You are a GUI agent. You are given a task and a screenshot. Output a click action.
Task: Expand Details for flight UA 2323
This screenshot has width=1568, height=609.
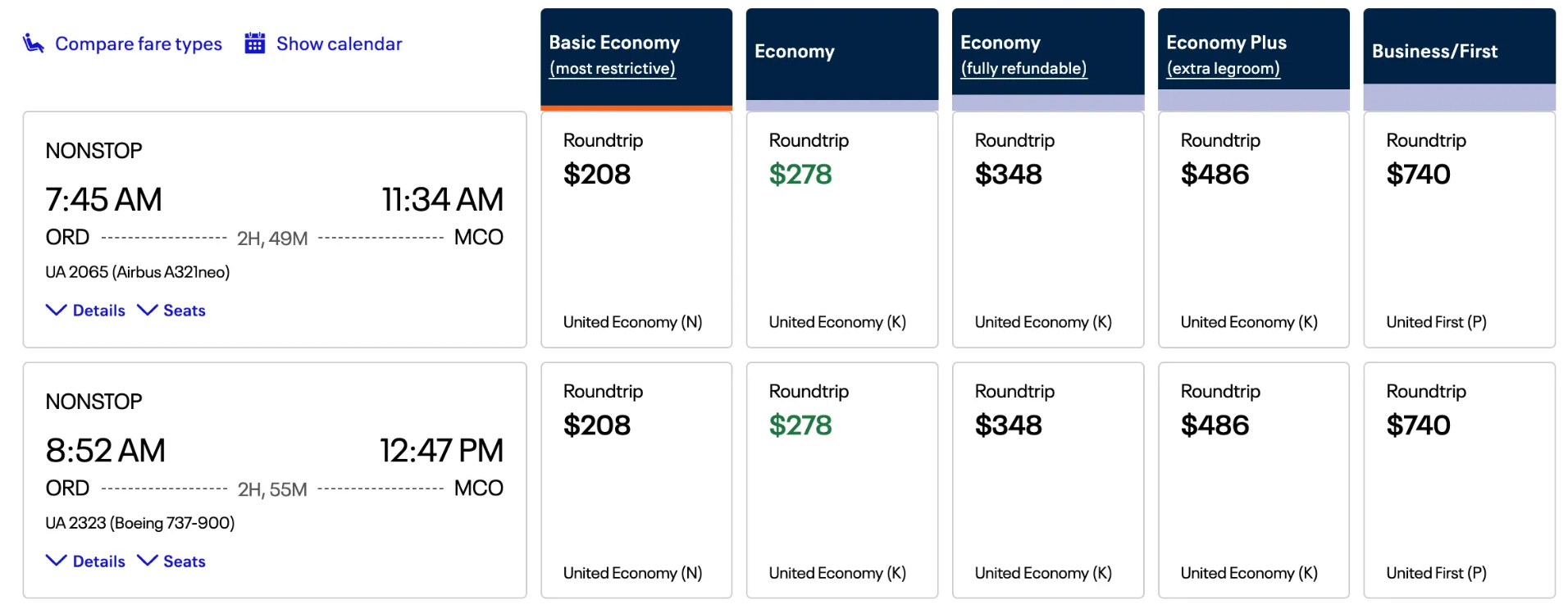tap(85, 561)
